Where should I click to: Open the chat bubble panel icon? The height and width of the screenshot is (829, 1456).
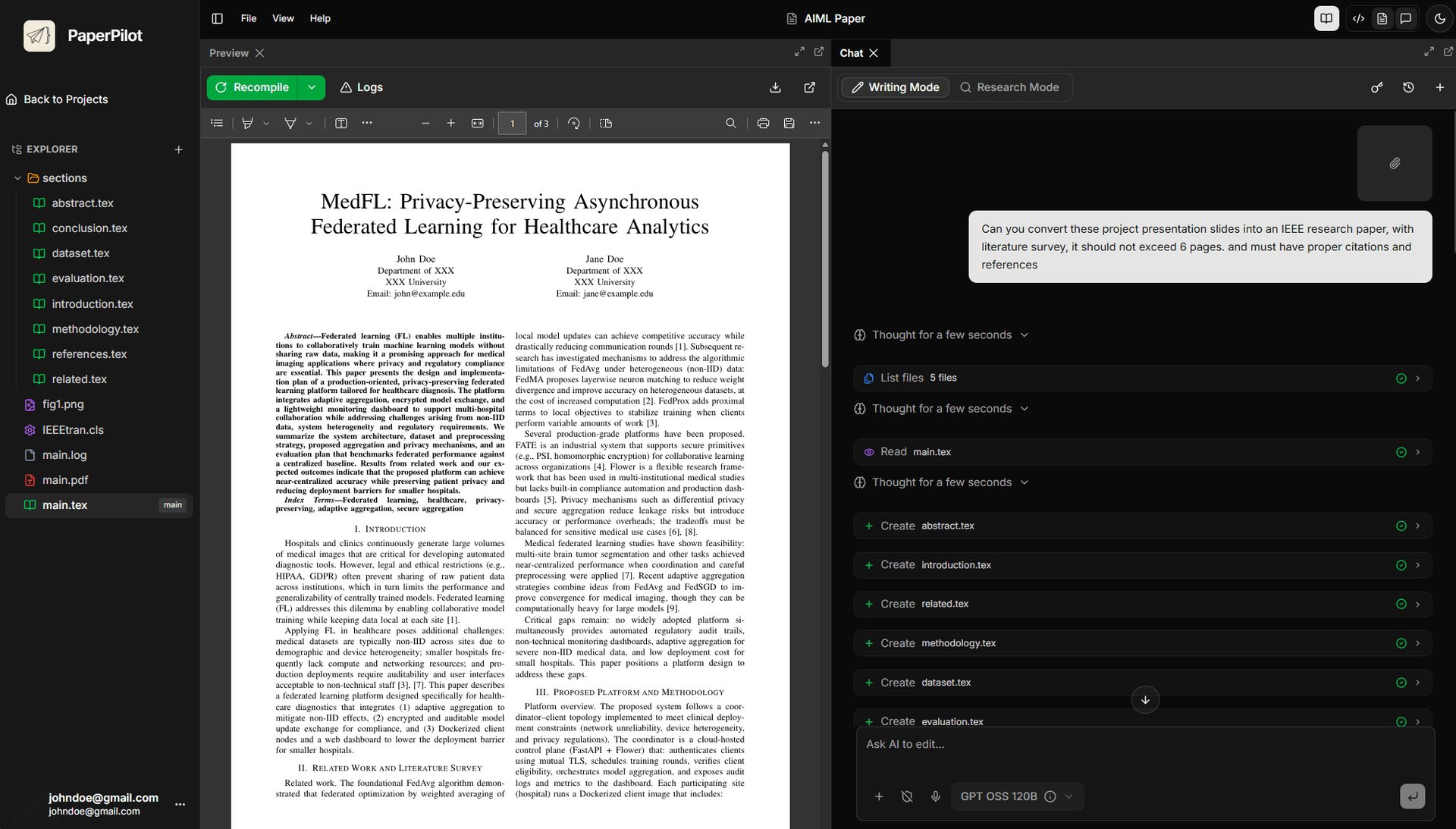pos(1406,18)
